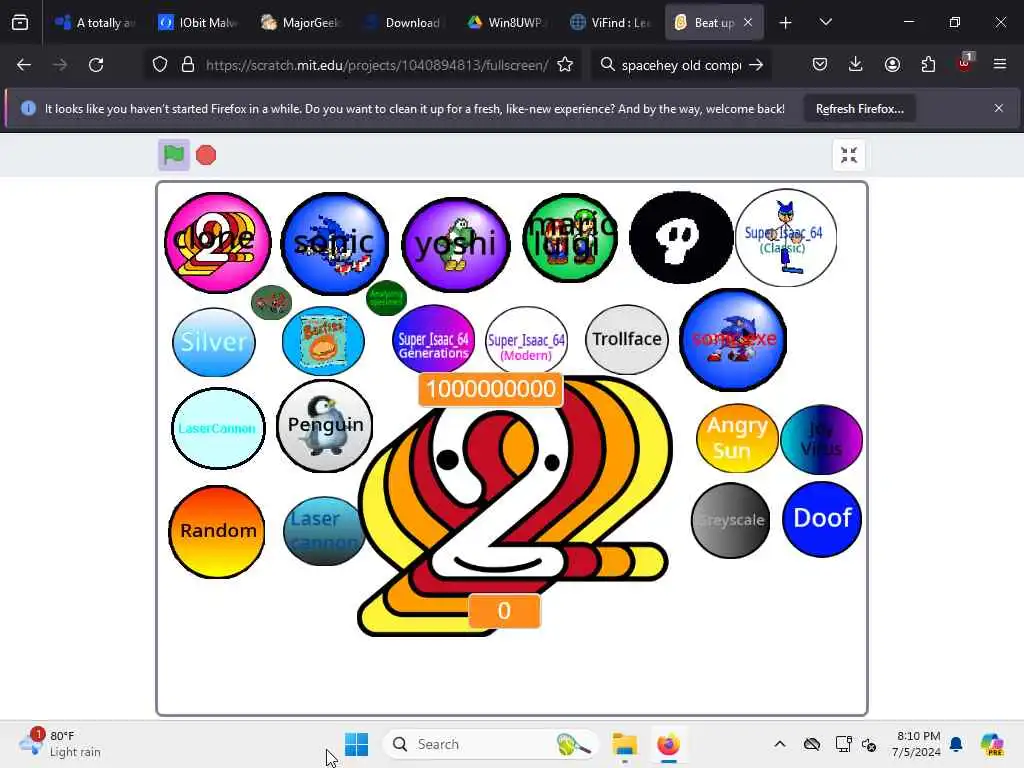Viewport: 1024px width, 768px height.
Task: Switch to the IObit Malw tab
Action: coord(198,23)
